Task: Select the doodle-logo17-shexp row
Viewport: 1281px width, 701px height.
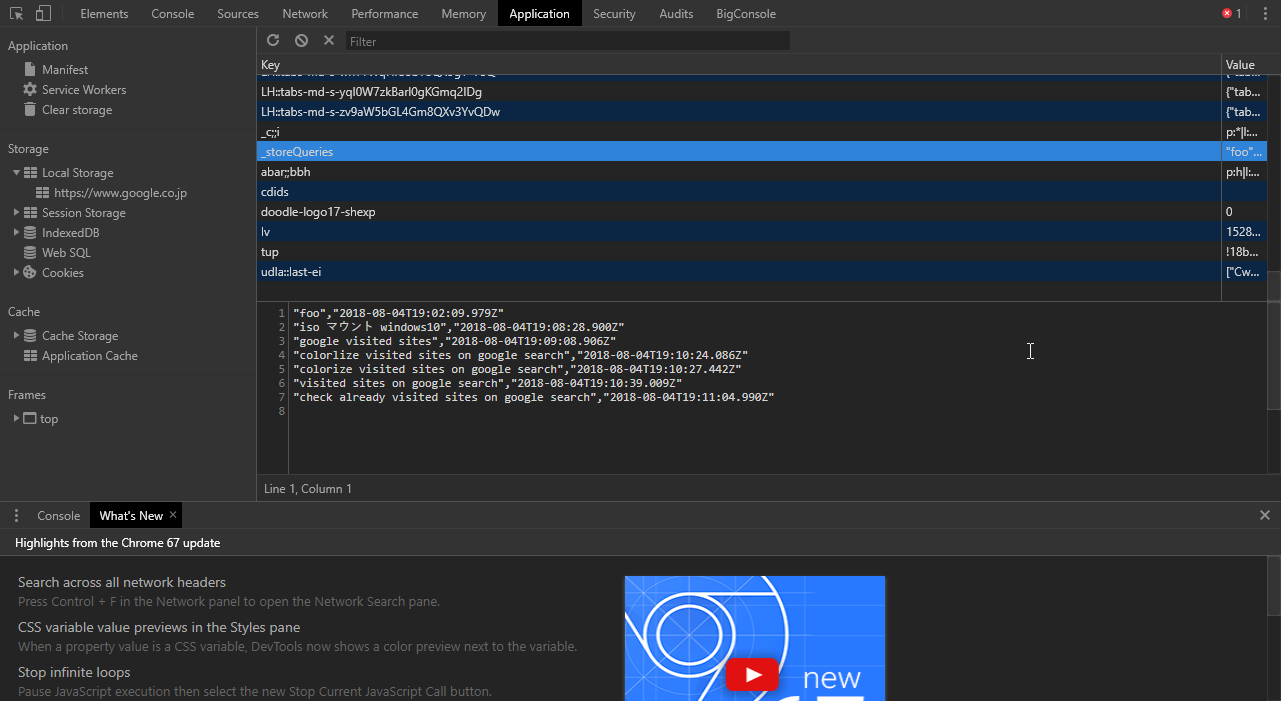Action: pyautogui.click(x=318, y=212)
